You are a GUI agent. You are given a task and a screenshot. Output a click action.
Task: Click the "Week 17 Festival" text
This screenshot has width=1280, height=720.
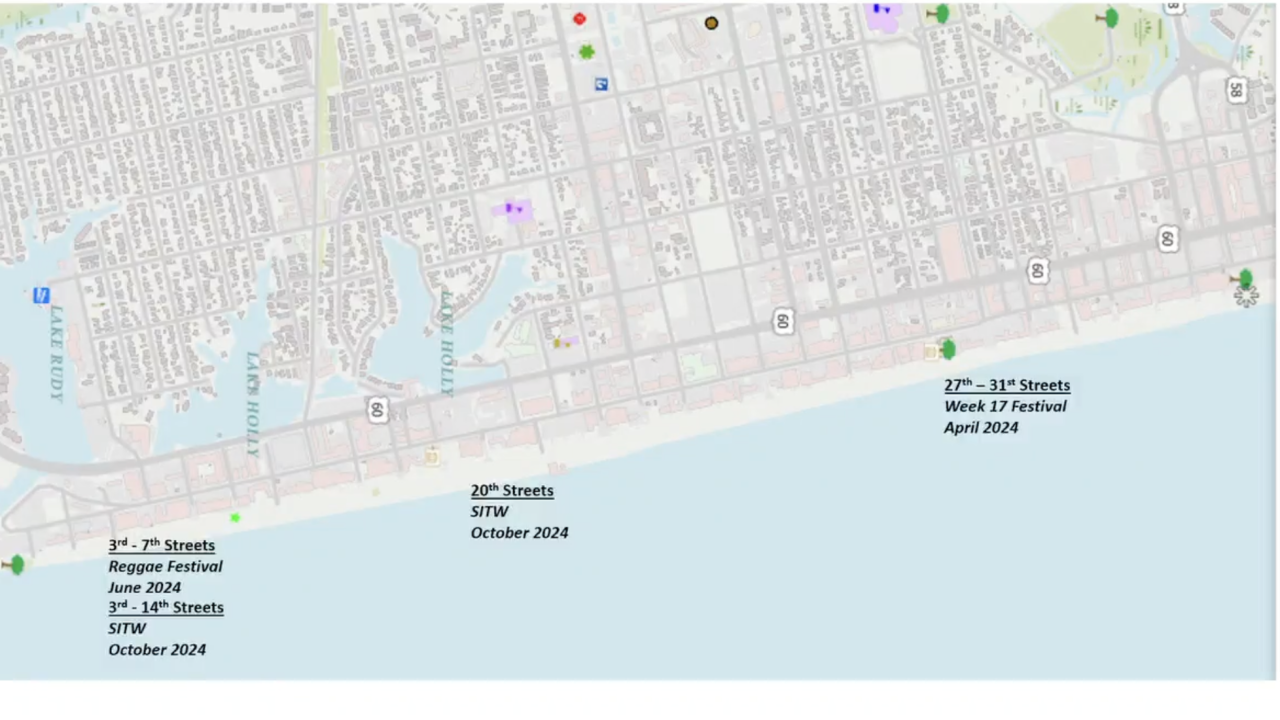pyautogui.click(x=1005, y=406)
